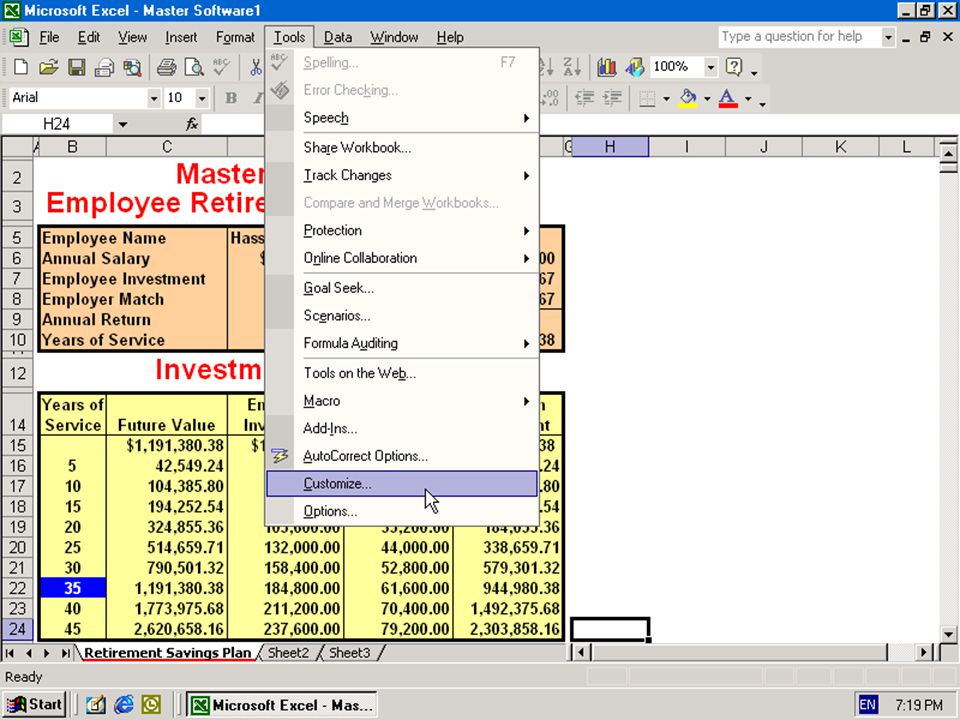This screenshot has width=960, height=720.
Task: Select row 22 header
Action: pos(17,588)
